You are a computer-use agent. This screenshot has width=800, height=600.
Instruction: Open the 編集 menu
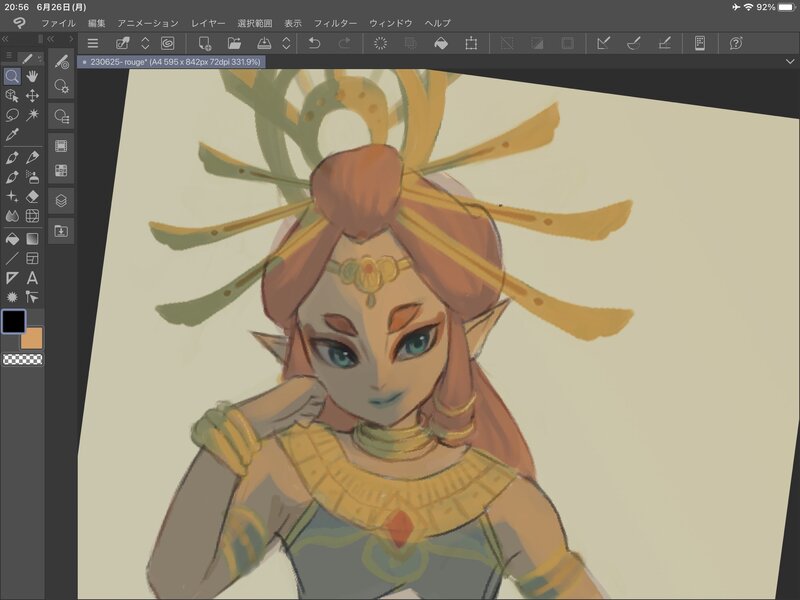[x=96, y=23]
